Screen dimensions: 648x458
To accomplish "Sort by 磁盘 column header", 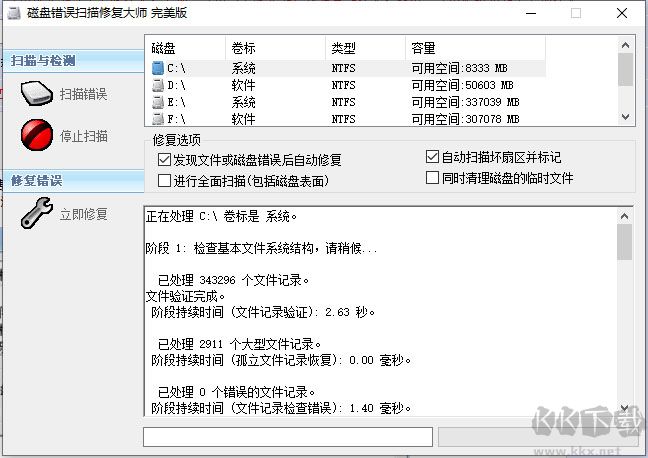I will (x=185, y=48).
